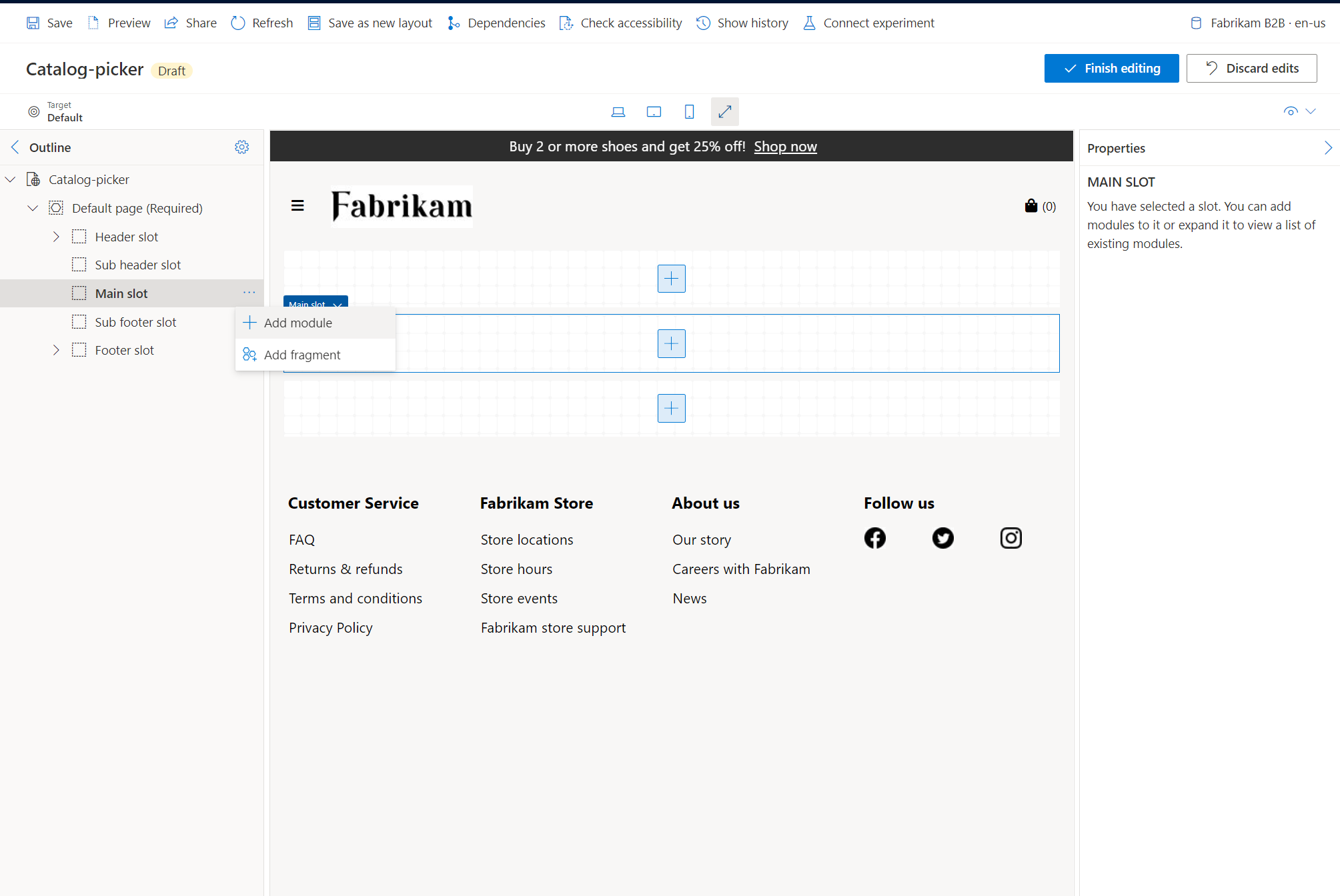Click Finish editing button
The image size is (1340, 896).
coord(1112,68)
